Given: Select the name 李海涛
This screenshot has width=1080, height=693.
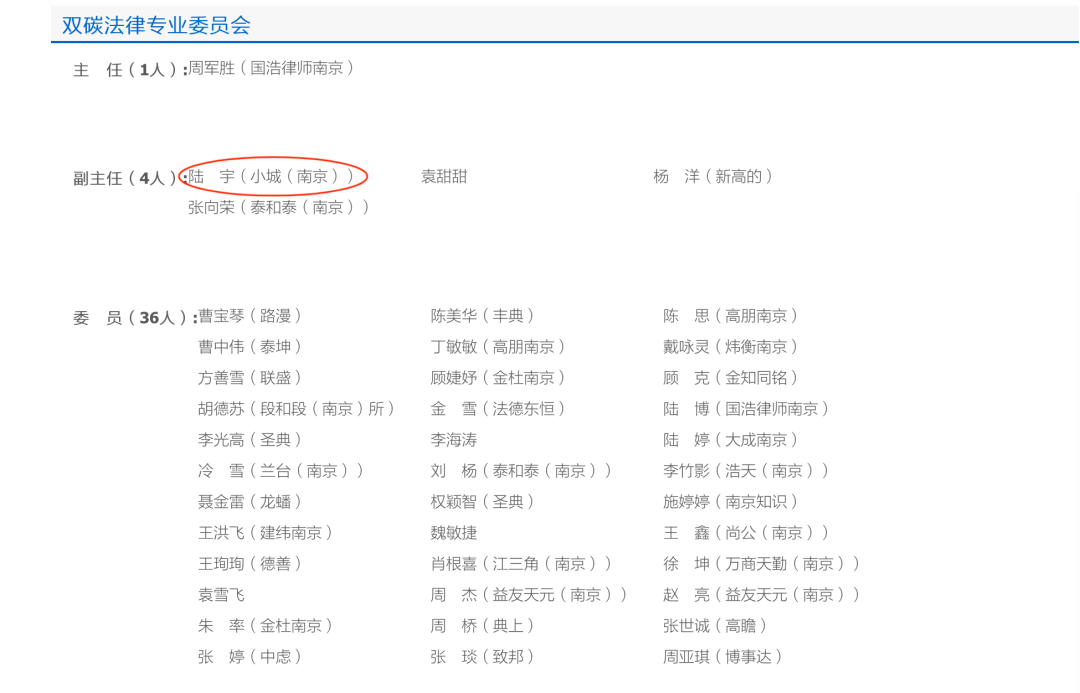Looking at the screenshot, I should click(454, 440).
